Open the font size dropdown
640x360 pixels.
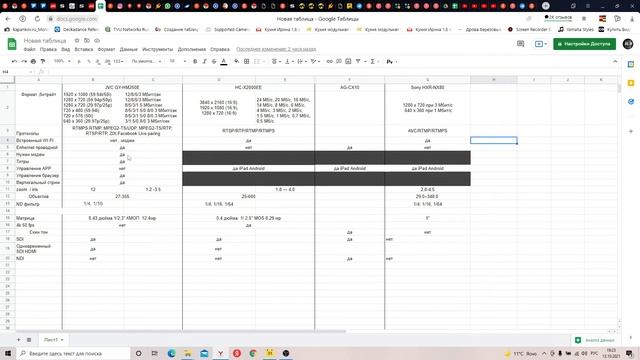178,62
